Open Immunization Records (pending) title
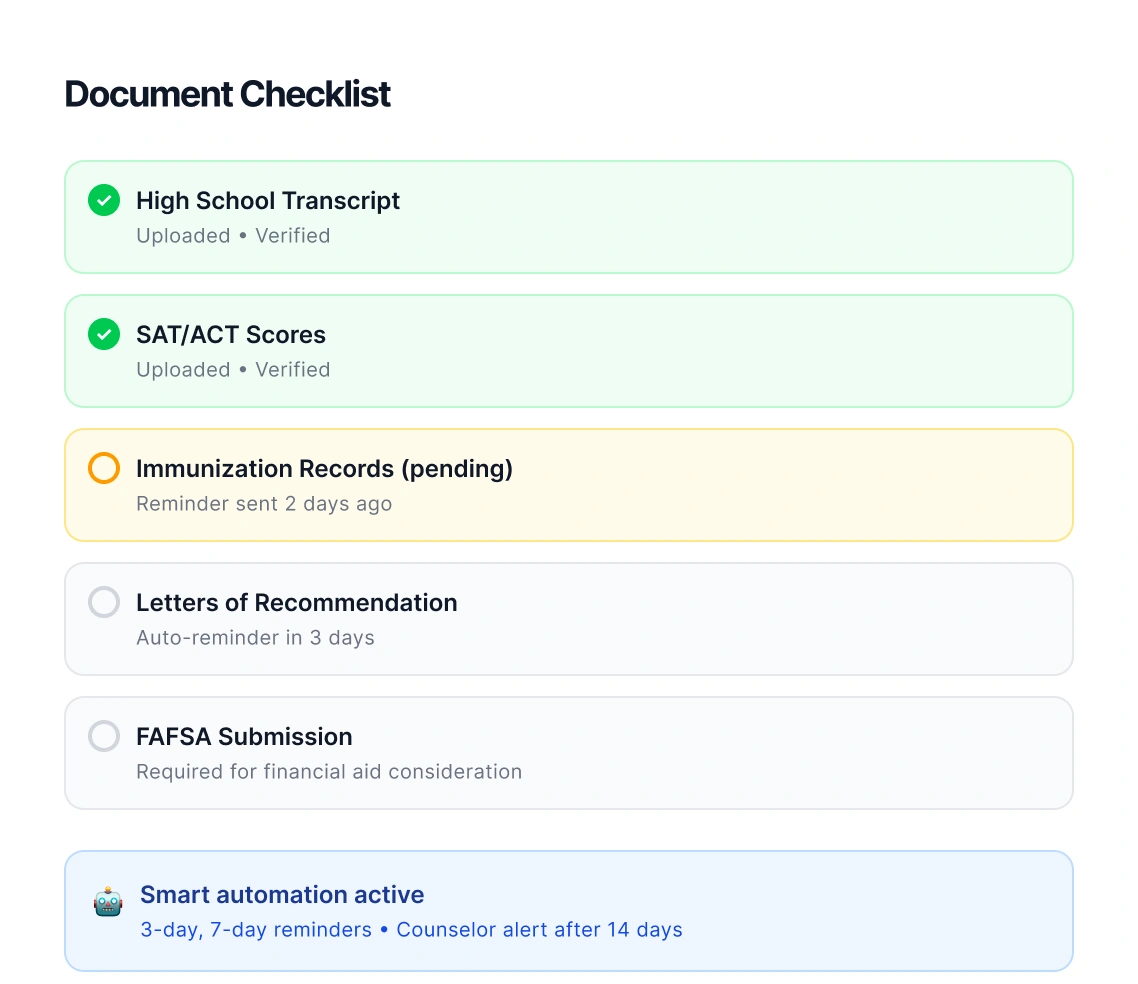This screenshot has width=1138, height=984. (324, 469)
